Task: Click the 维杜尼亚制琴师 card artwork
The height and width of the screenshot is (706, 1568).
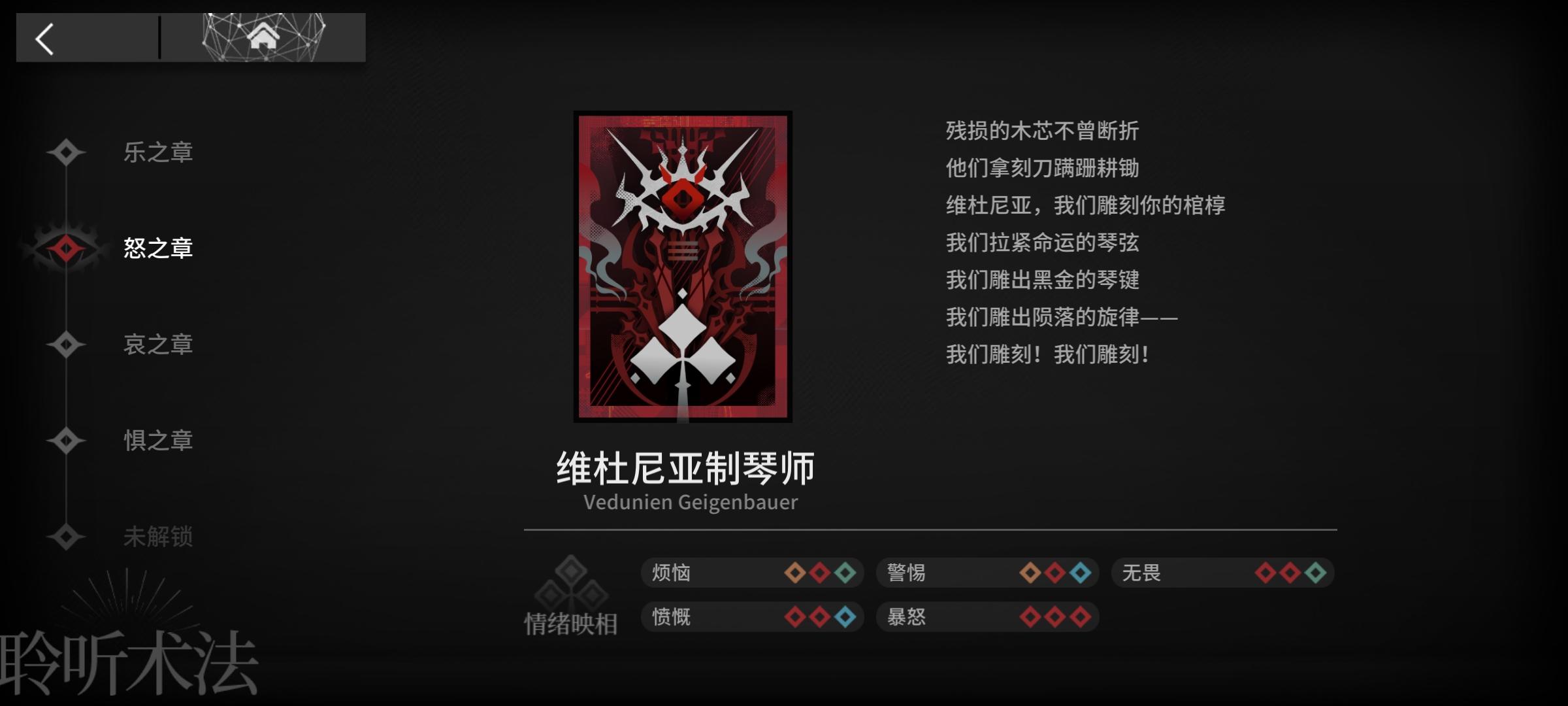Action: [x=683, y=266]
